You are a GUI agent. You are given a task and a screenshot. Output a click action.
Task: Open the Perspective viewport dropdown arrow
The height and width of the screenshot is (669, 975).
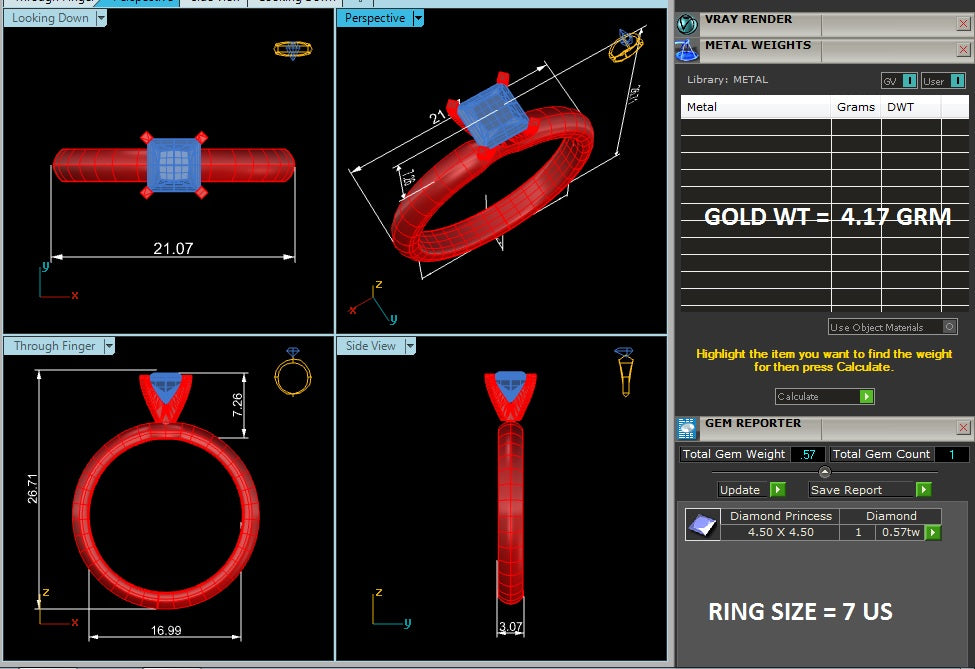418,18
